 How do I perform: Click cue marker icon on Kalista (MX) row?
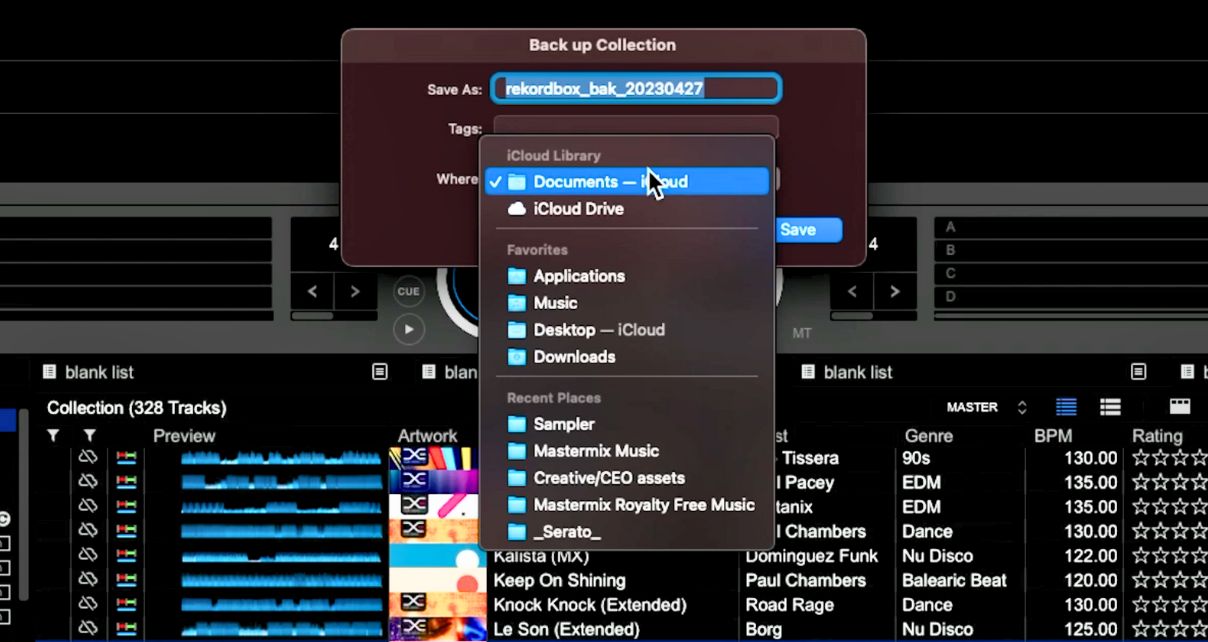click(126, 555)
